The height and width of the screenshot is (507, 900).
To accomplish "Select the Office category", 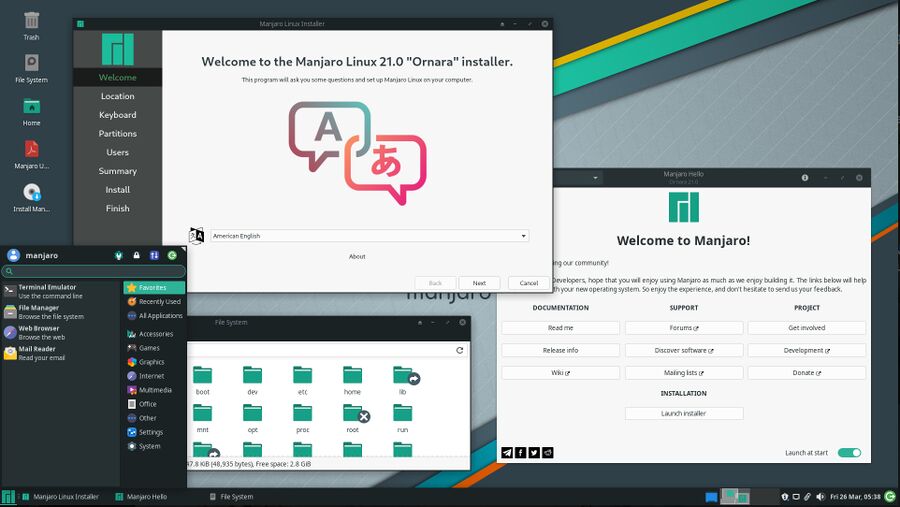I will point(154,404).
